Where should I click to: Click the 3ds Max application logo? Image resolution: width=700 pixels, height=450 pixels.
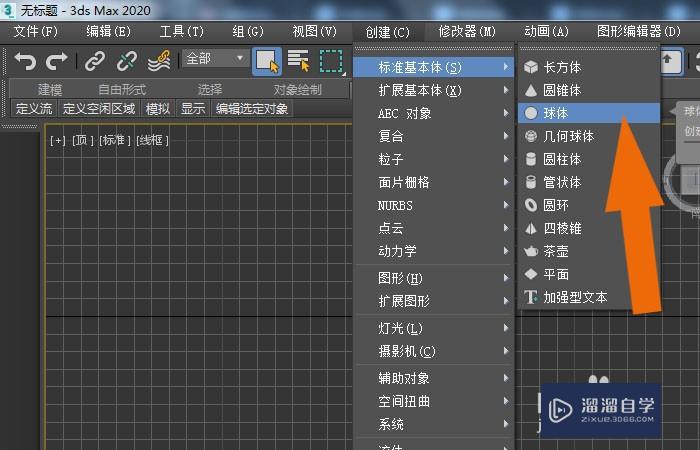coord(8,10)
